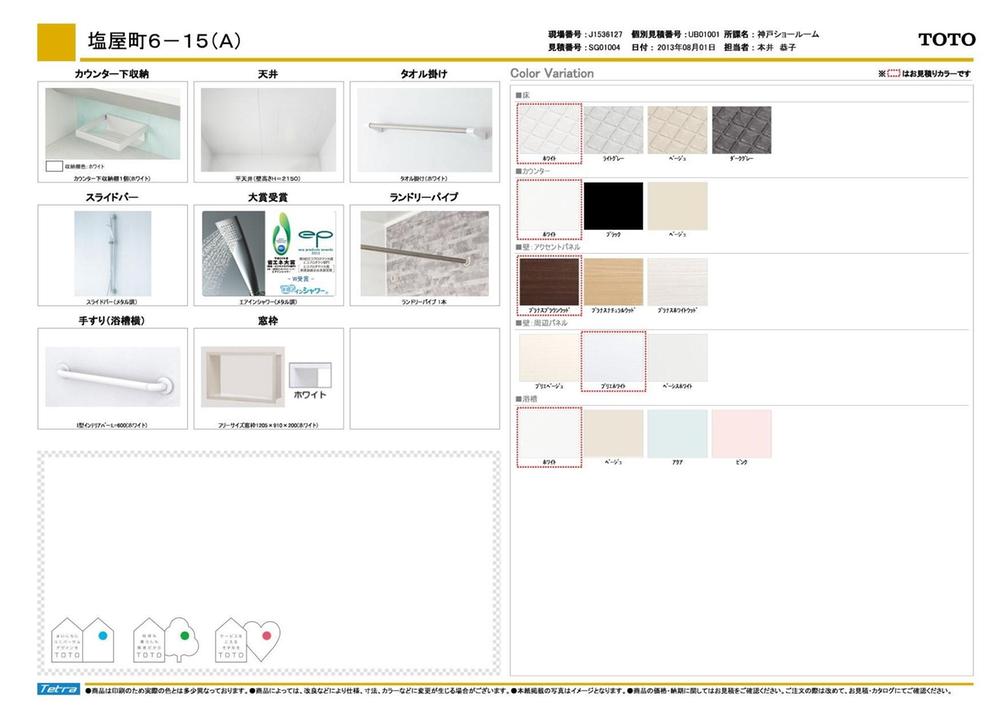This screenshot has width=1000, height=706.
Task: Select the ランドリーパイプ product image
Action: pos(424,251)
